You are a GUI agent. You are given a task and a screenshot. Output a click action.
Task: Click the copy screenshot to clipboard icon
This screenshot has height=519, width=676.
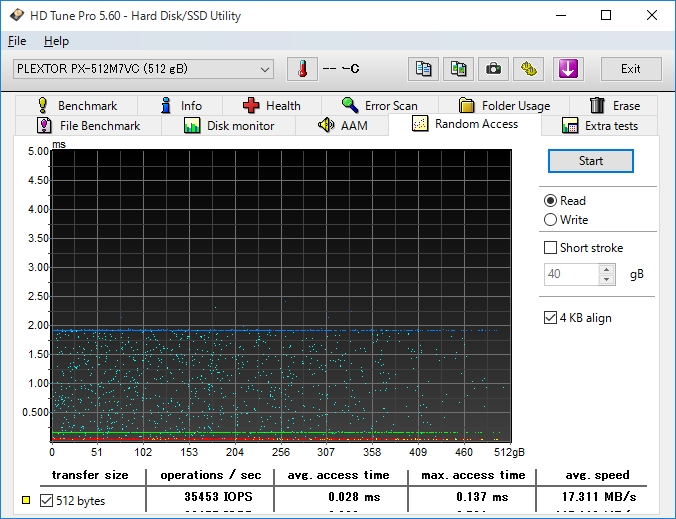[x=458, y=69]
